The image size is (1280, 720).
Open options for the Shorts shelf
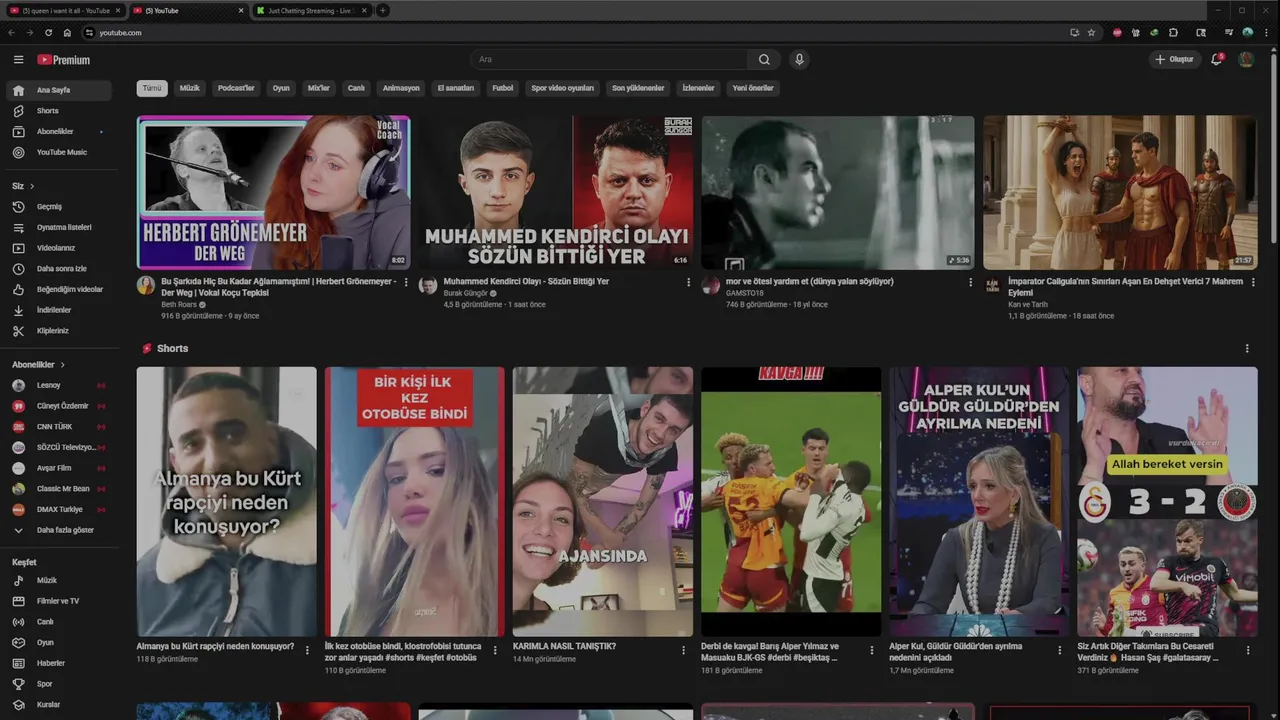[x=1247, y=349]
